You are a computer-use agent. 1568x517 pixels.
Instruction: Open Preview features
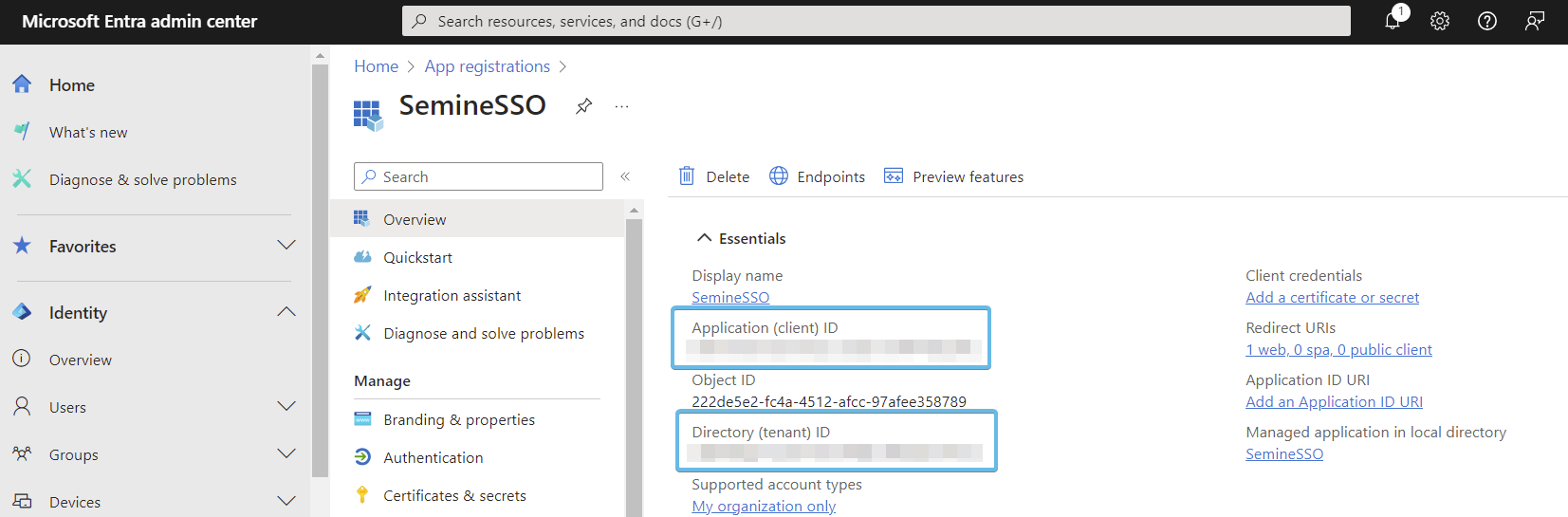(x=953, y=176)
